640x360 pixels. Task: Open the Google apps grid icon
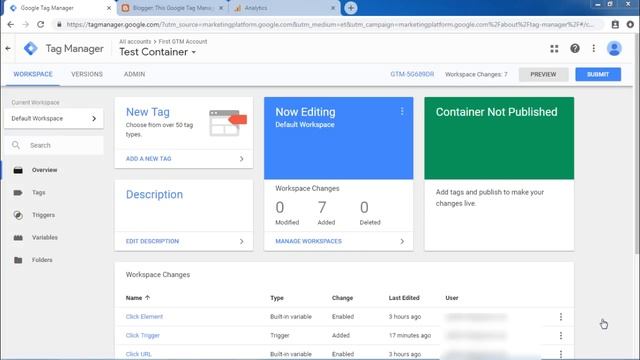pos(554,49)
